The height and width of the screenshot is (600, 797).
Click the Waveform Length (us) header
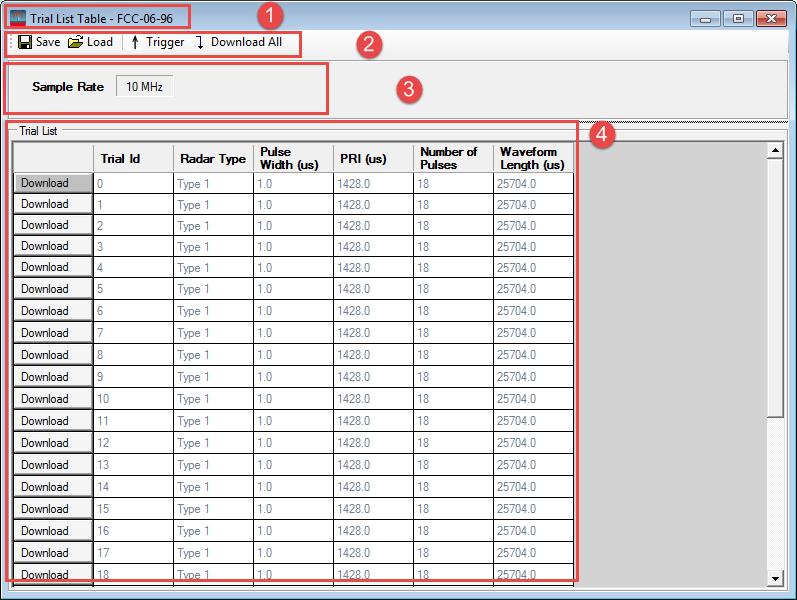tap(533, 158)
